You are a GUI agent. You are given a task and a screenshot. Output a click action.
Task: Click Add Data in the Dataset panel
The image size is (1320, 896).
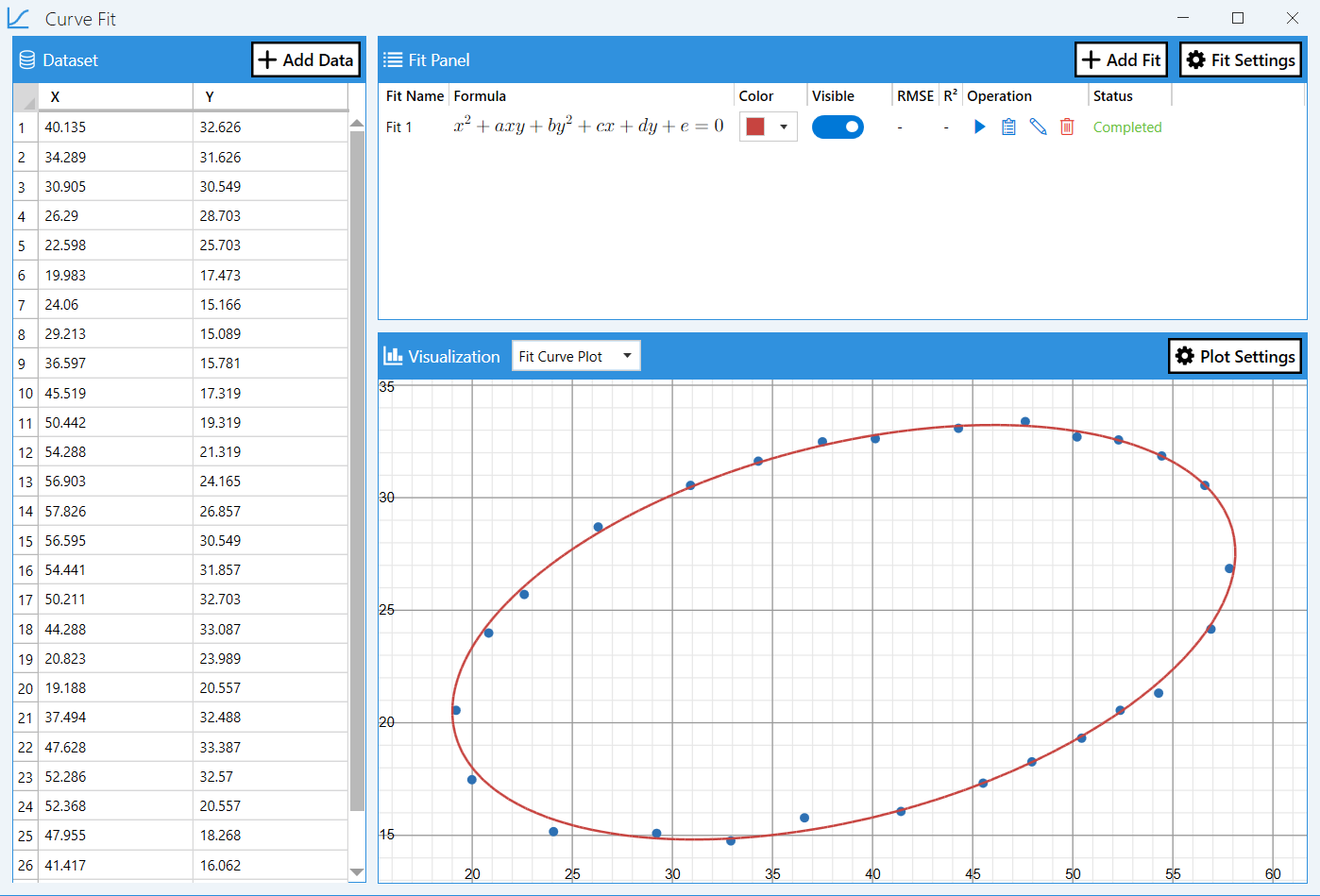tap(305, 59)
